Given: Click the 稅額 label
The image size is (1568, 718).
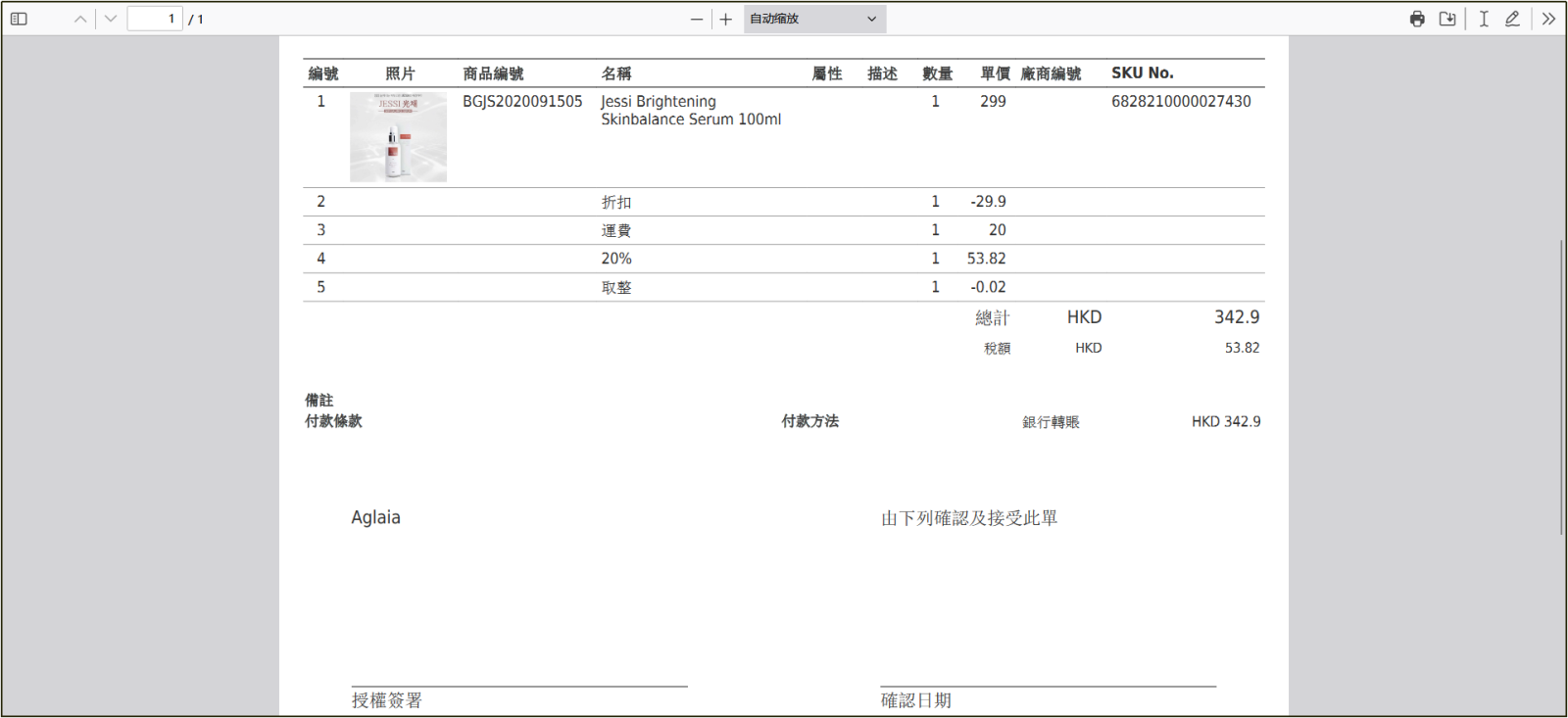Looking at the screenshot, I should [997, 348].
